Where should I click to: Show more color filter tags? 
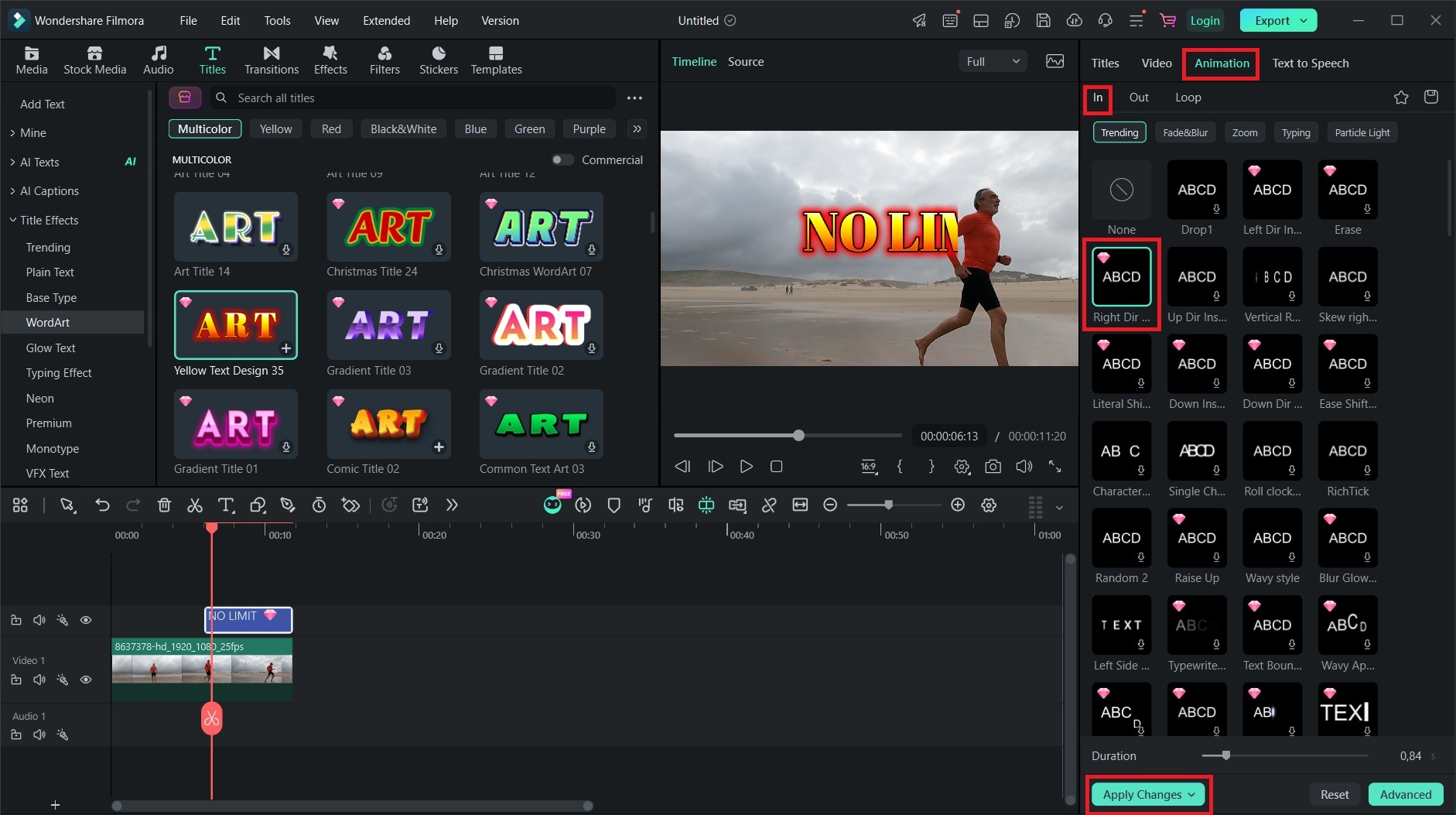[x=637, y=129]
